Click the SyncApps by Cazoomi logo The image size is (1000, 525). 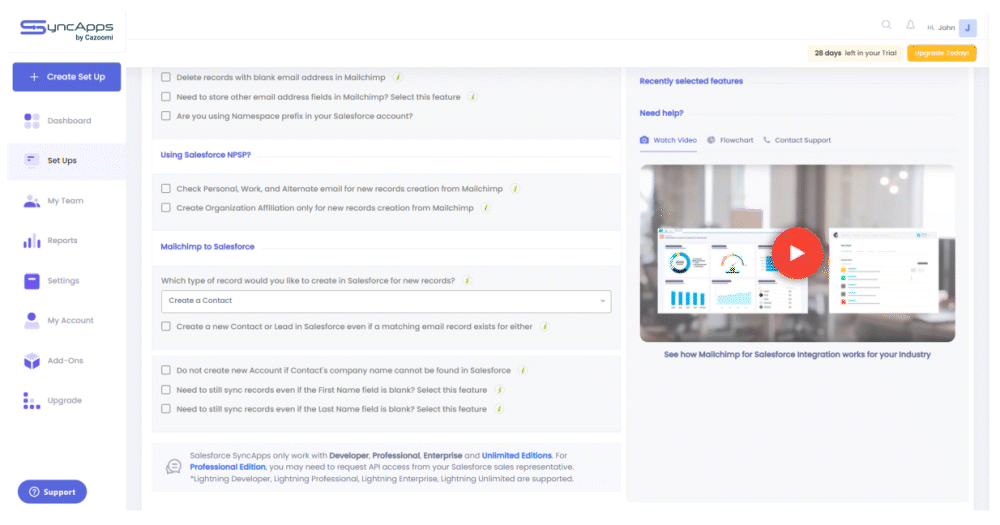click(x=67, y=30)
